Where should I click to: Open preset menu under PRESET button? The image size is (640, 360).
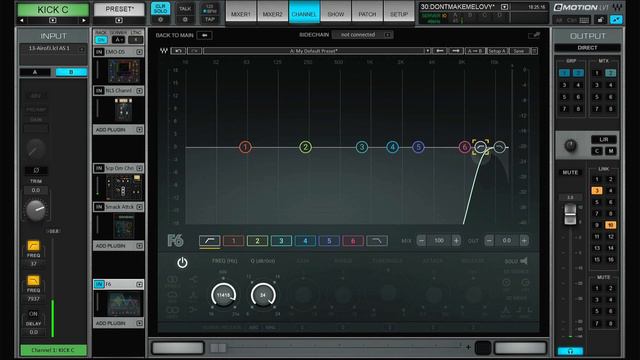point(119,20)
